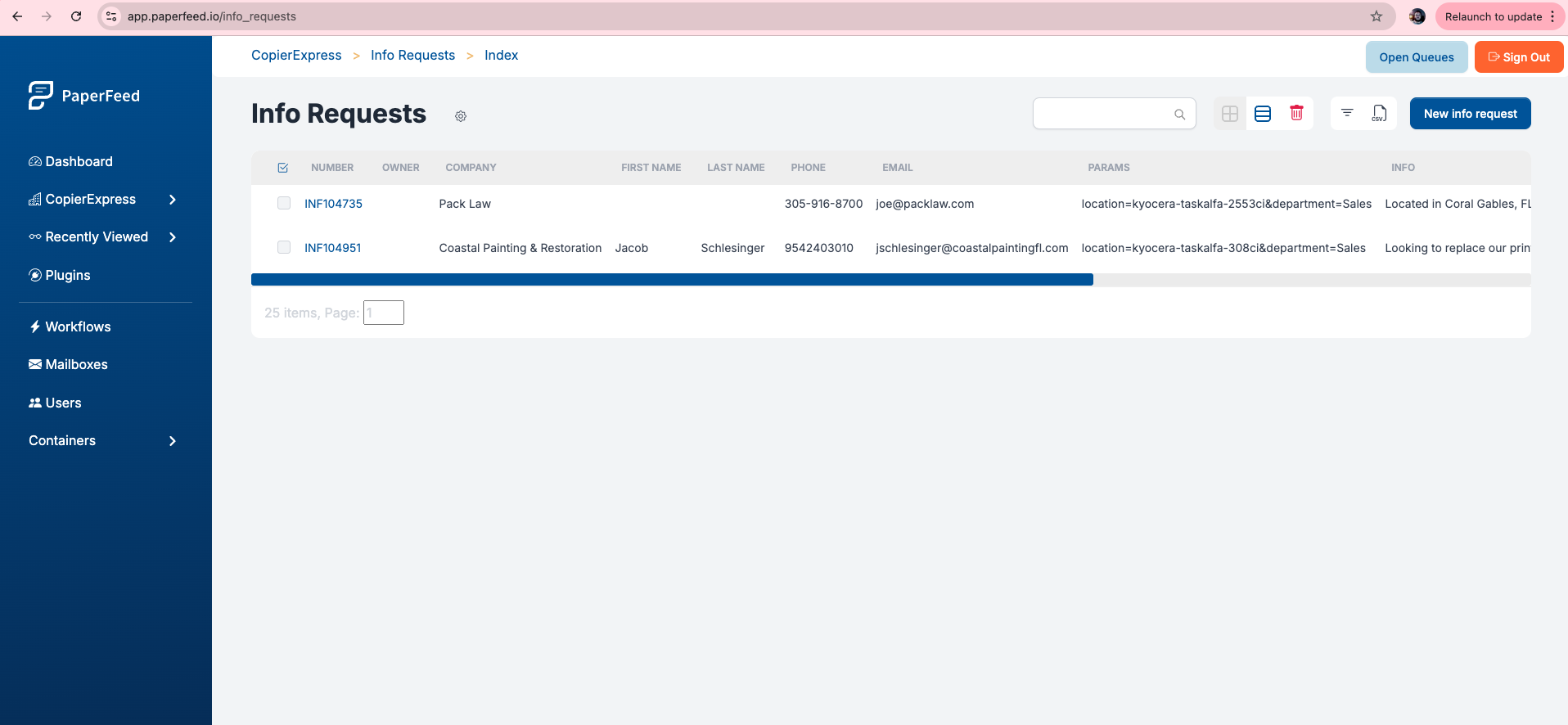This screenshot has width=1568, height=725.
Task: Open Workflows in the sidebar
Action: (70, 326)
